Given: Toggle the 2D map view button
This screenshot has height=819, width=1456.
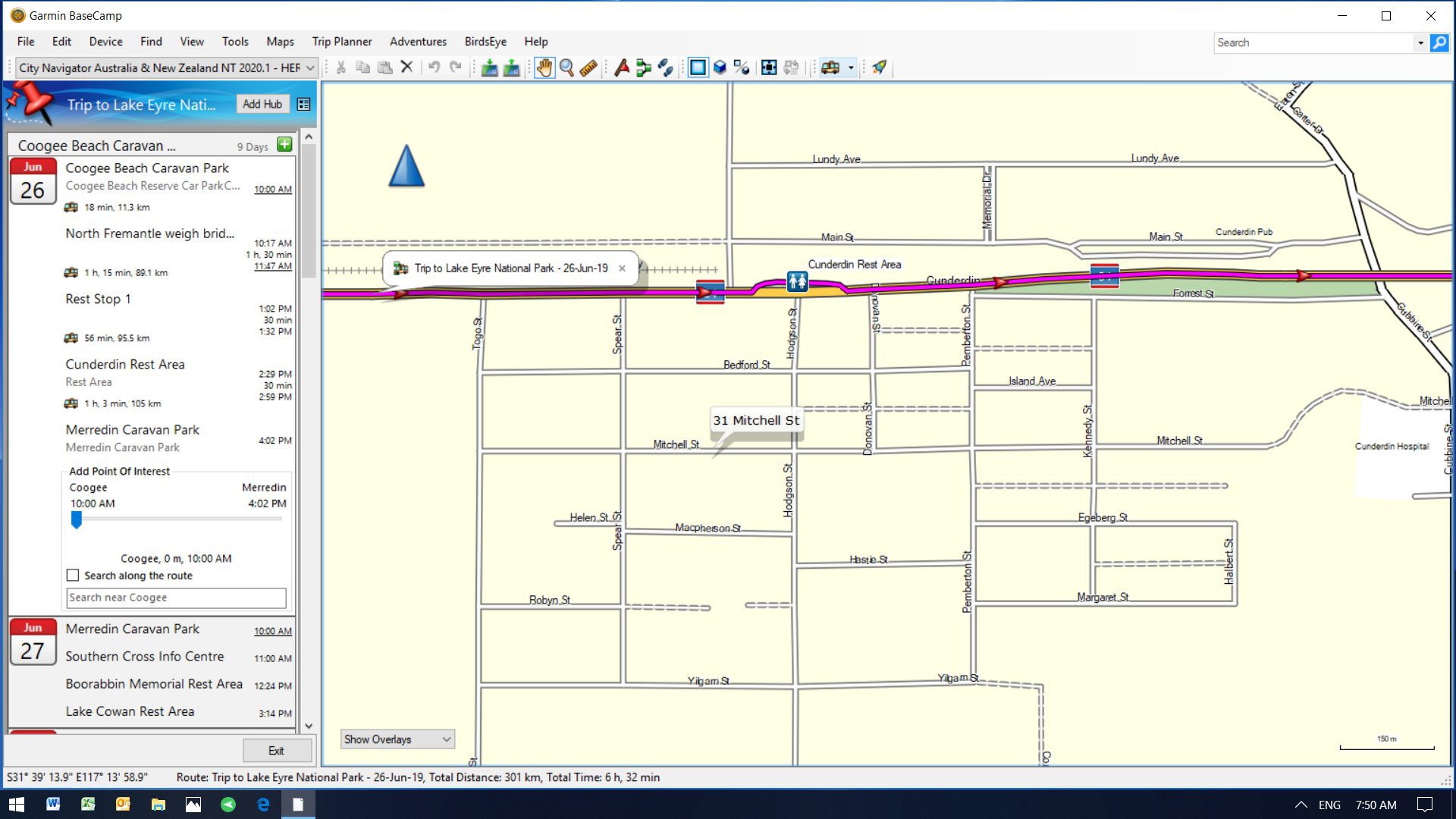Looking at the screenshot, I should tap(698, 67).
